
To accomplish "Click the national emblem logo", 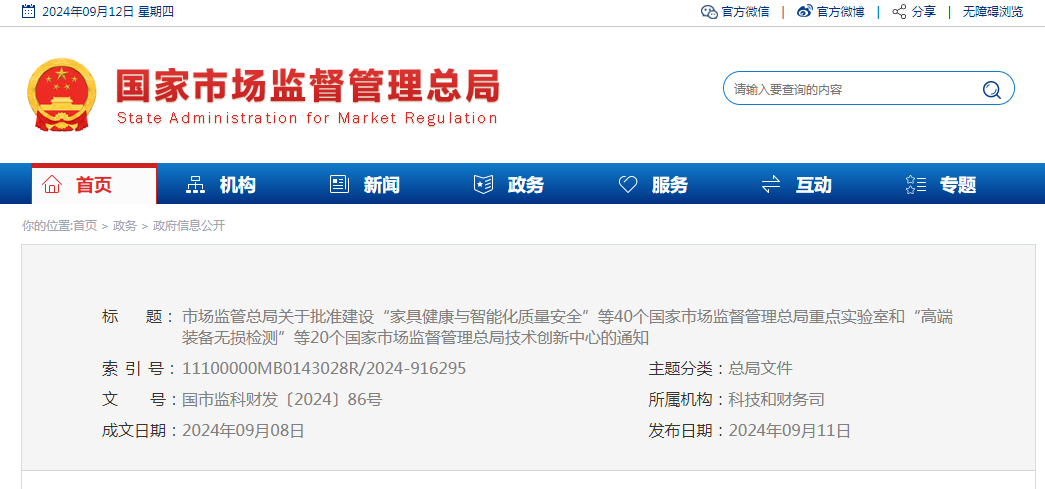I will point(61,94).
